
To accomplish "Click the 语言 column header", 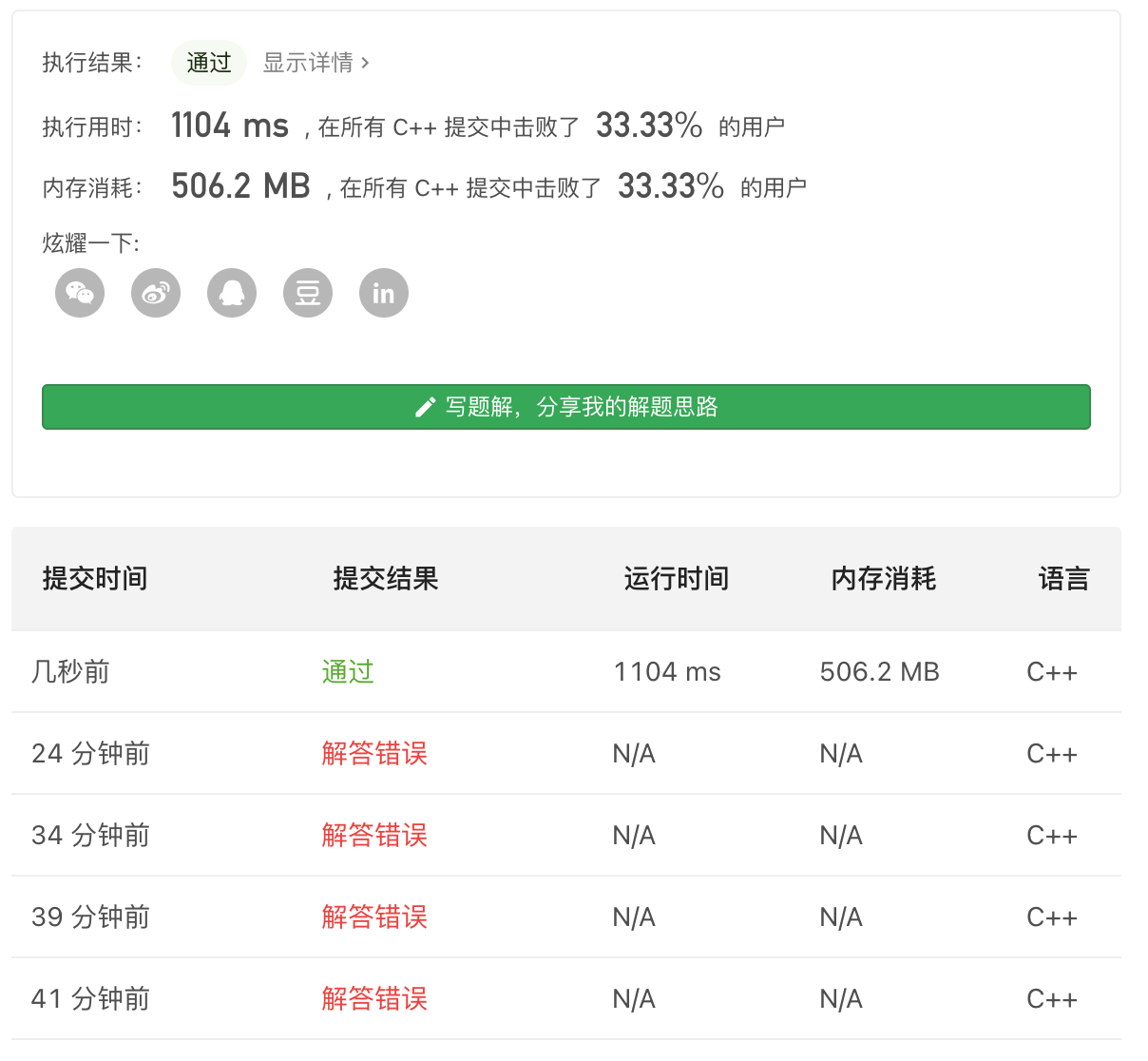I will point(1063,579).
